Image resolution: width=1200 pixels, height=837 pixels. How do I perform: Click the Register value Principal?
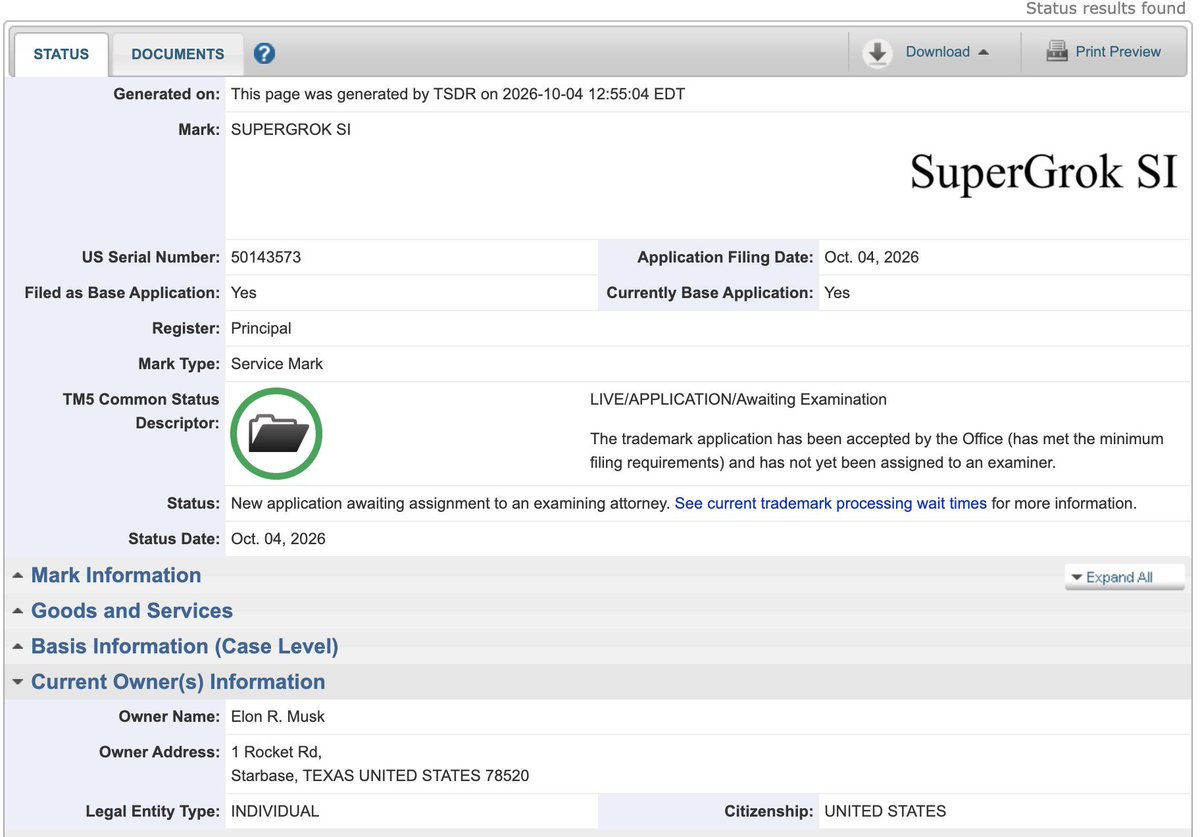point(261,328)
